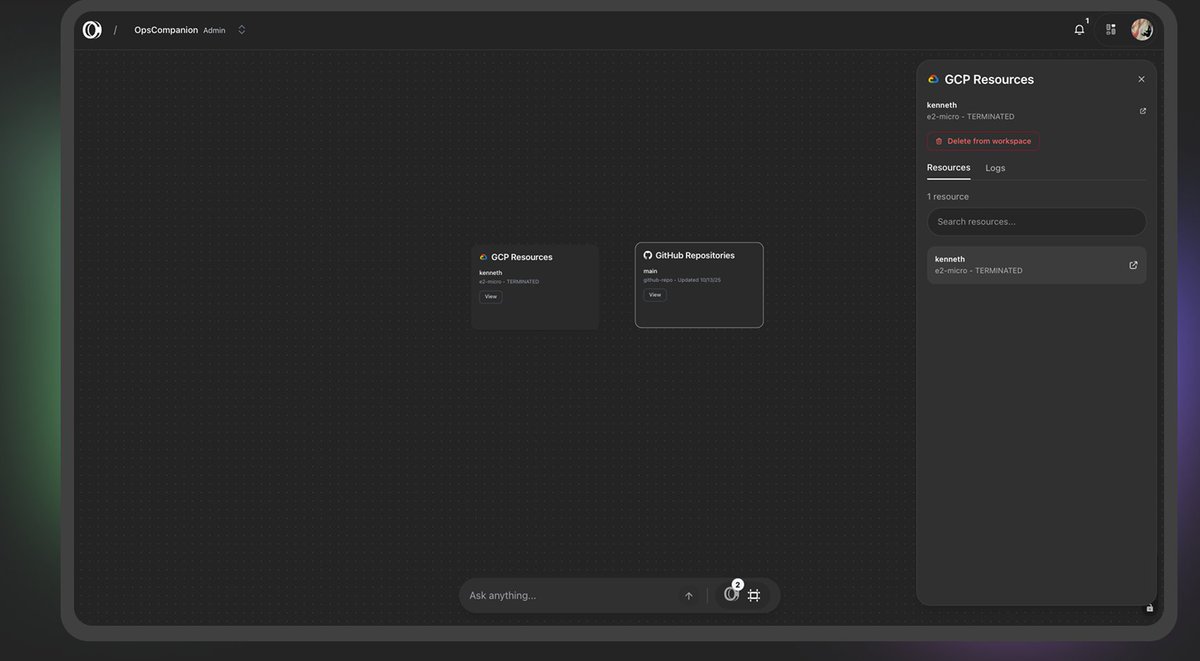
Task: Send the prompt with the arrow button
Action: click(689, 596)
